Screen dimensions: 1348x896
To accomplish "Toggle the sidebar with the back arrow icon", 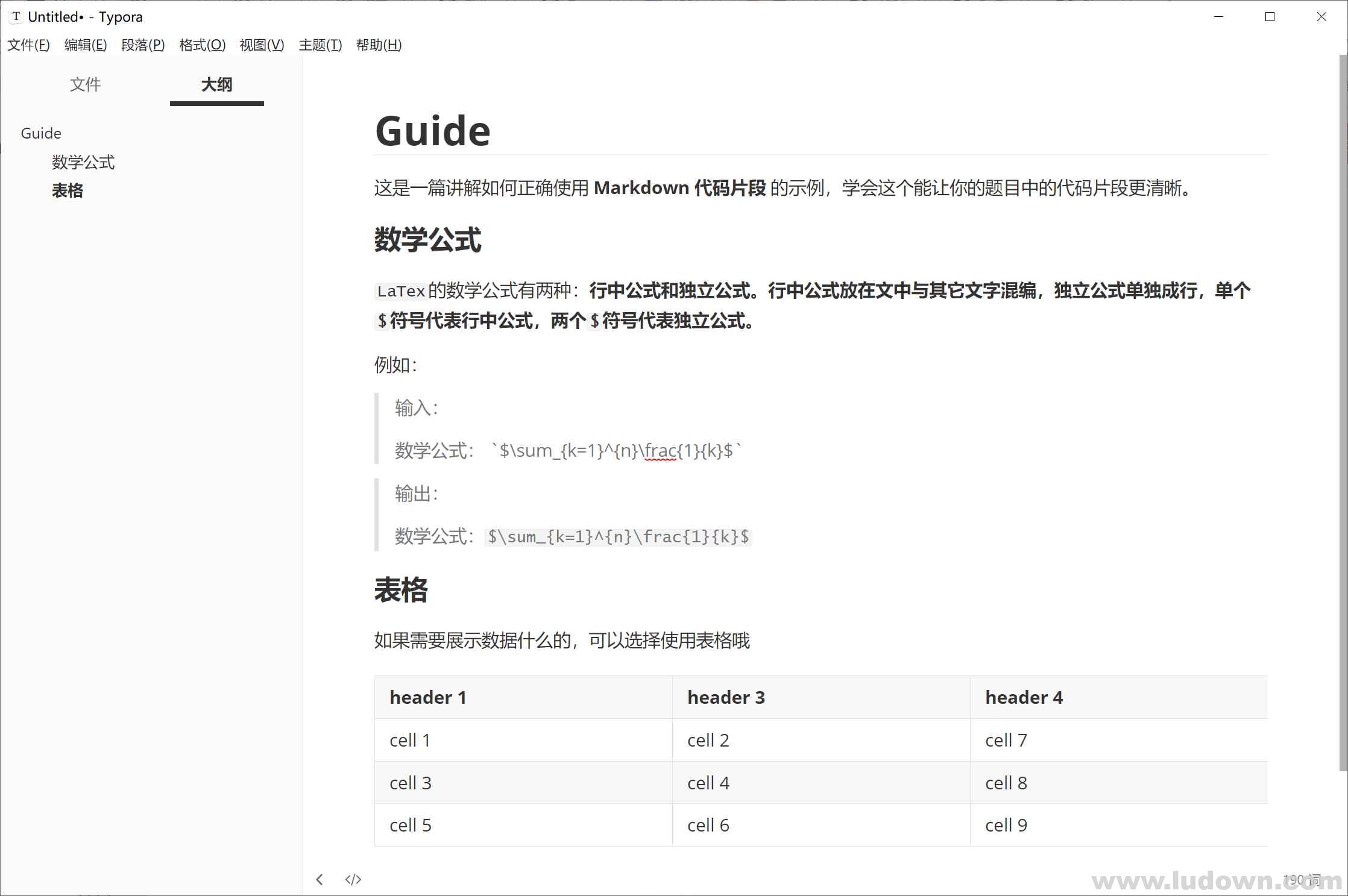I will coord(320,880).
